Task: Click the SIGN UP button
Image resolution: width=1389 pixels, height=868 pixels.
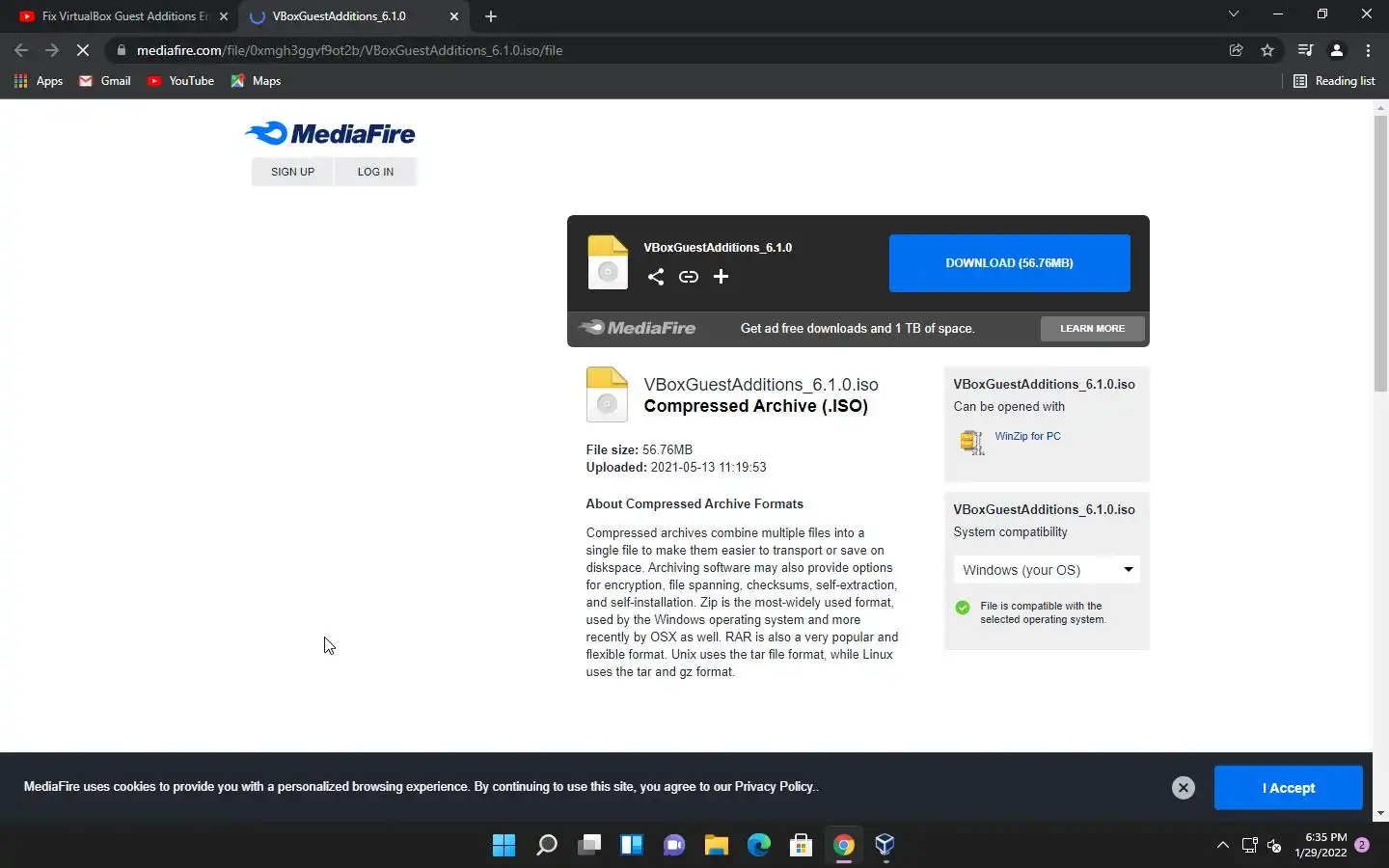Action: [292, 172]
